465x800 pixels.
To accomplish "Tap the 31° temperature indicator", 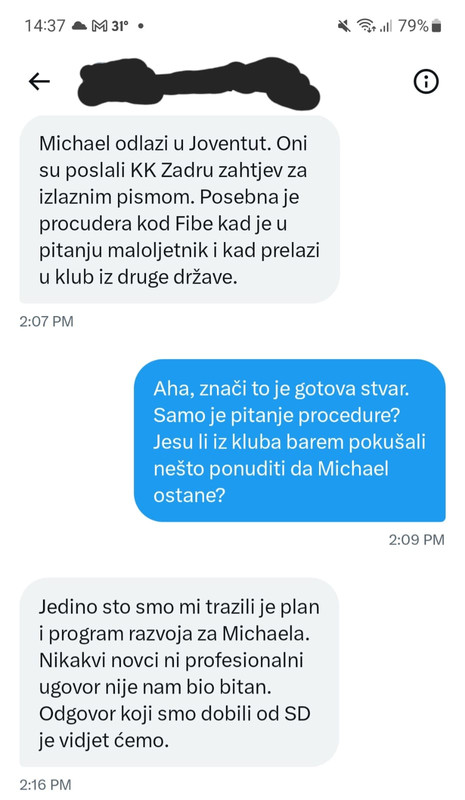I will 119,26.
